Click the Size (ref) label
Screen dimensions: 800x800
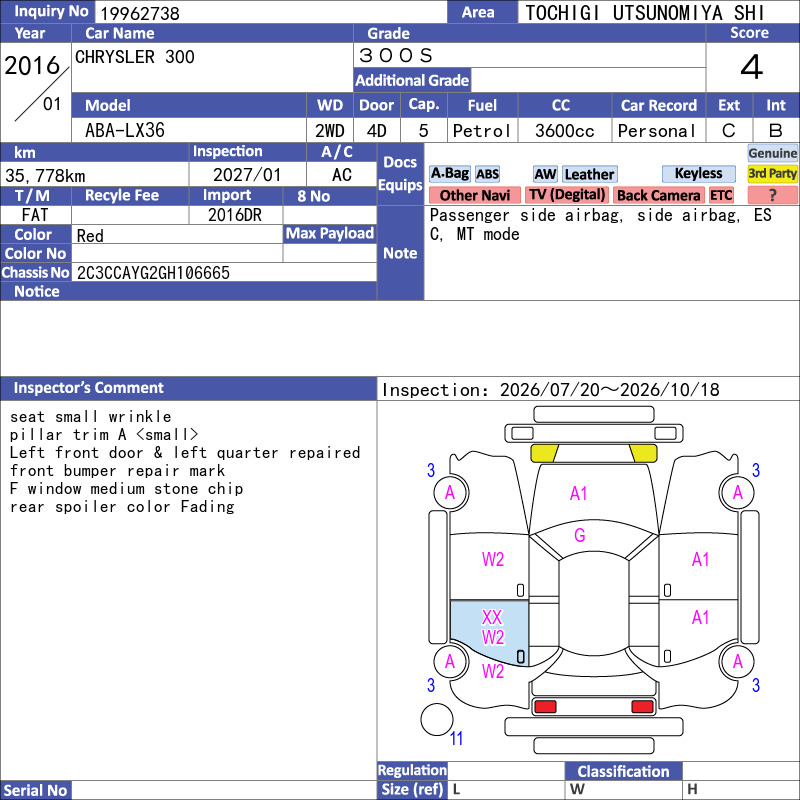point(412,790)
